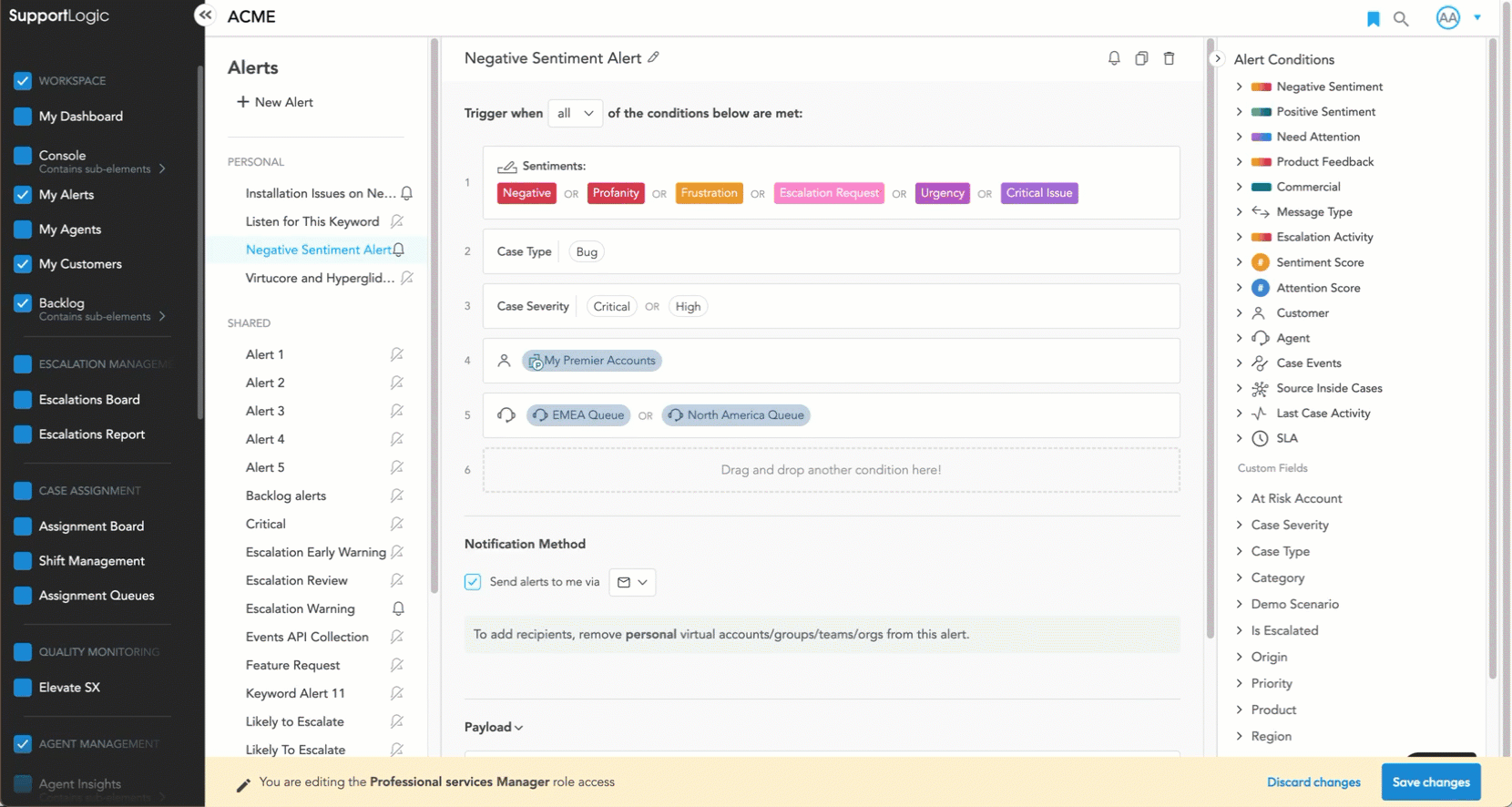Click customer person icon in condition 4
Screen dimensions: 1512x807
504,361
